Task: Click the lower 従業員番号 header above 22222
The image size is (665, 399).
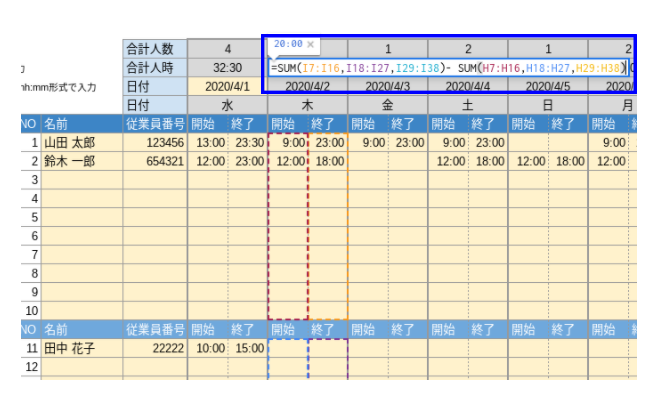Action: point(155,329)
